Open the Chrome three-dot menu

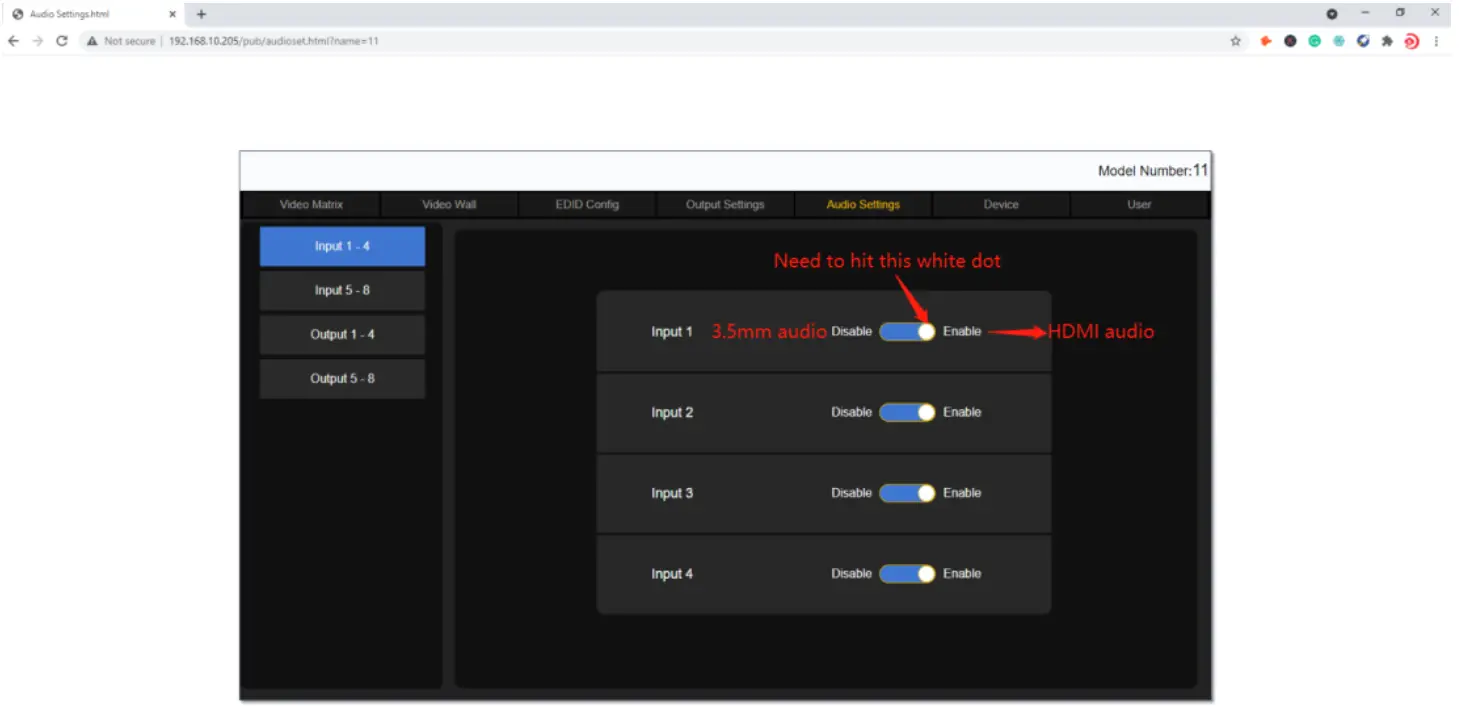coord(1437,41)
